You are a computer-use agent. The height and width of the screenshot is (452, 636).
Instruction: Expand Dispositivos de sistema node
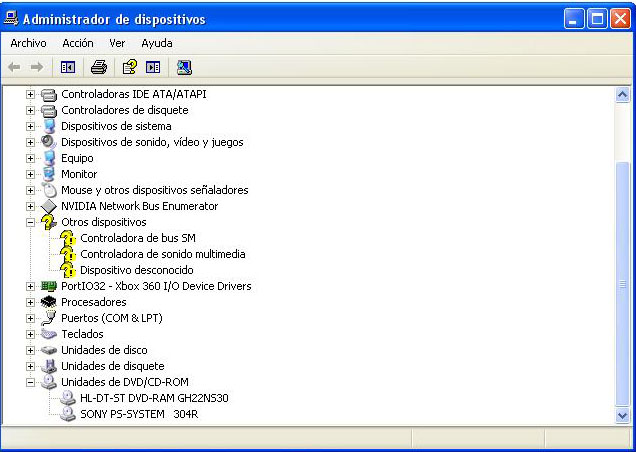click(x=30, y=126)
